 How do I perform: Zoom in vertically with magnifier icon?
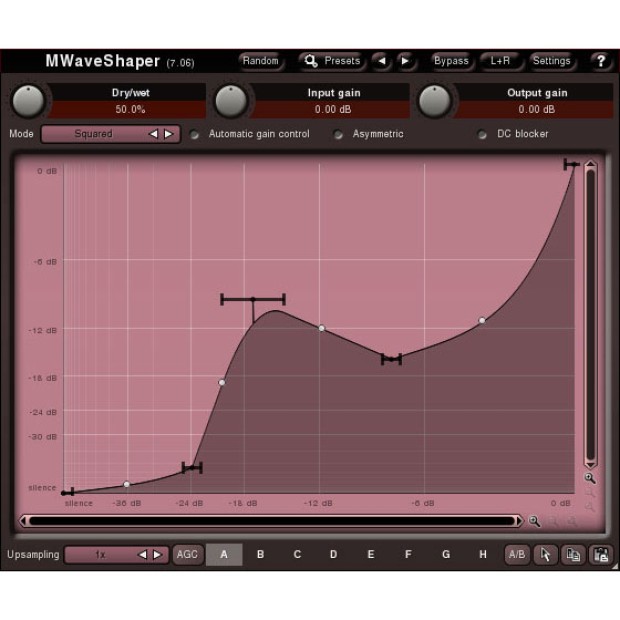(590, 478)
